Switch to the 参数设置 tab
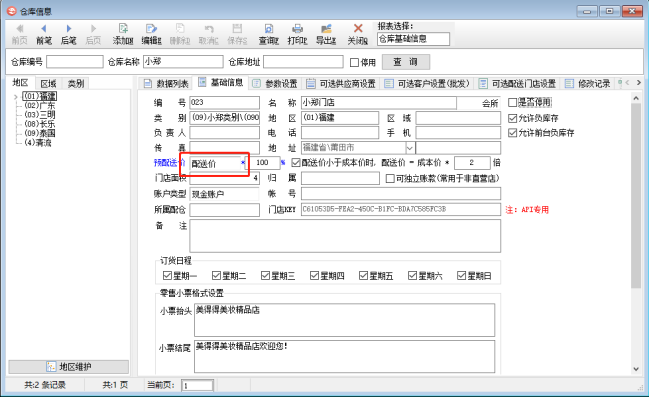 coord(275,84)
